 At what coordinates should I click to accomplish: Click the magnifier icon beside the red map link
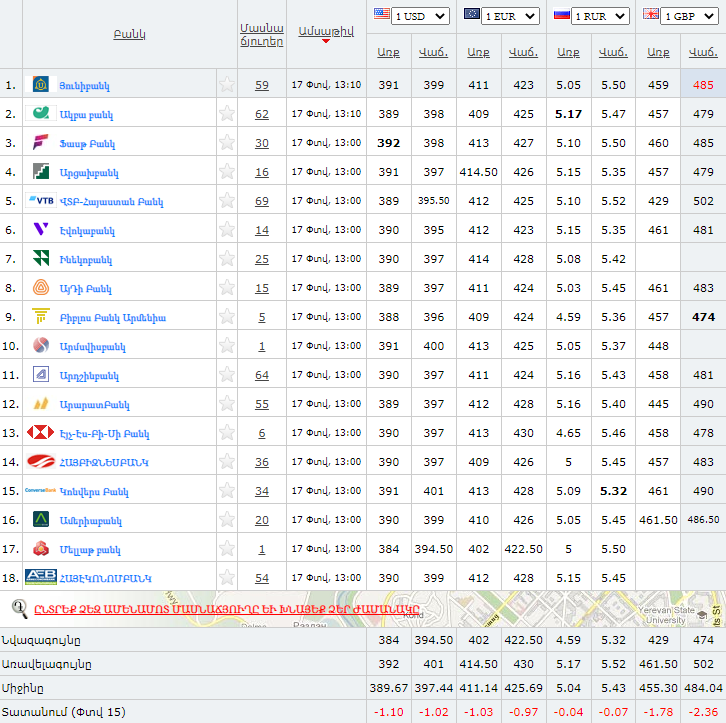click(x=19, y=609)
